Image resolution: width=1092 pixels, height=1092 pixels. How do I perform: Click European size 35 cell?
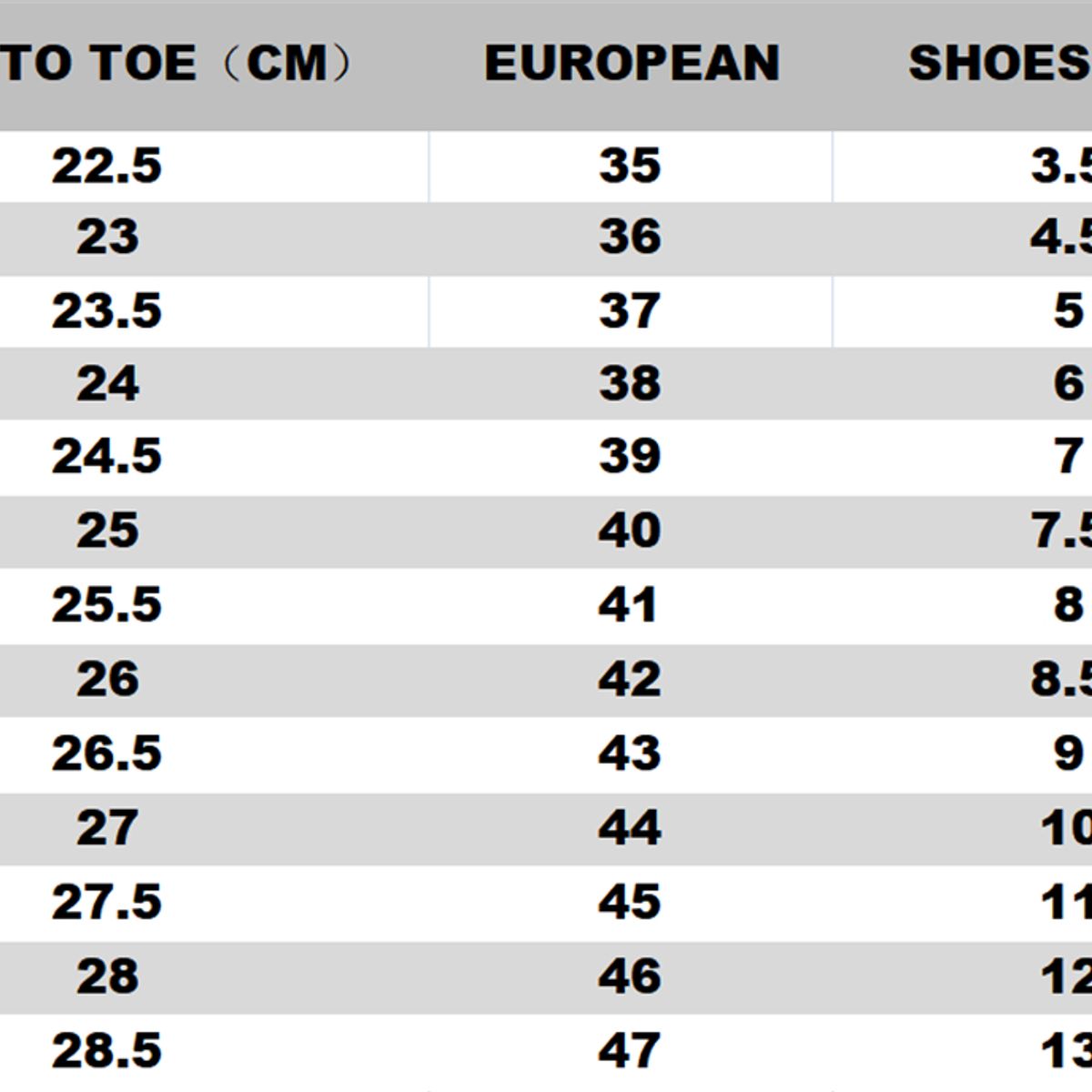click(630, 167)
